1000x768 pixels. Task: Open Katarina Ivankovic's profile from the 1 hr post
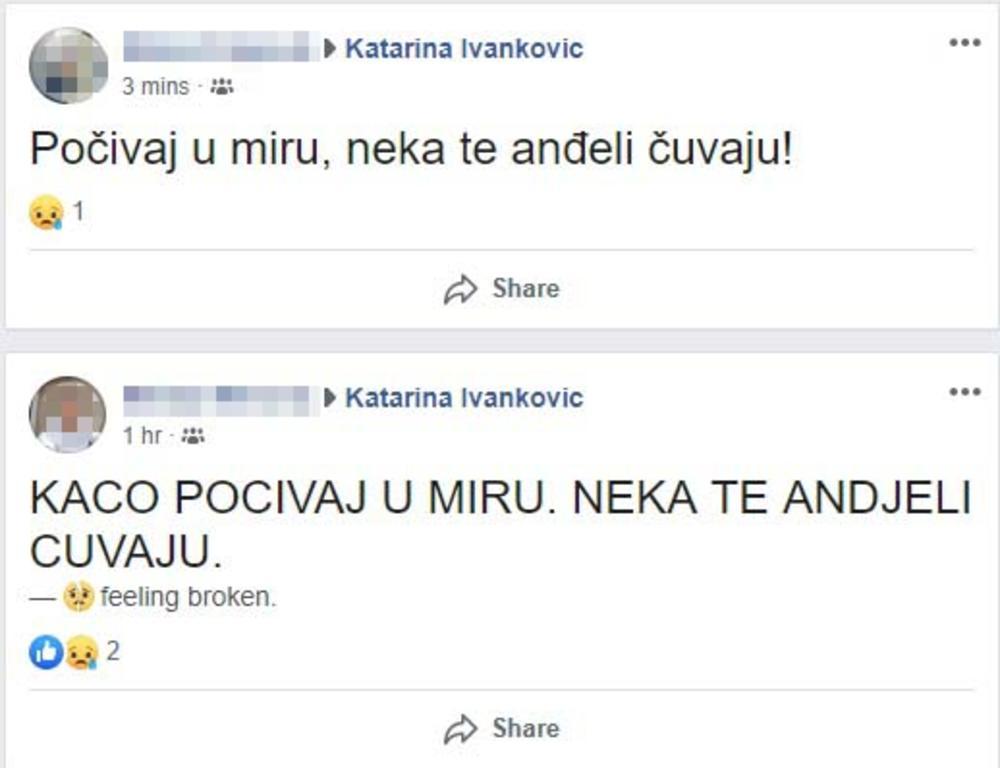pos(463,398)
